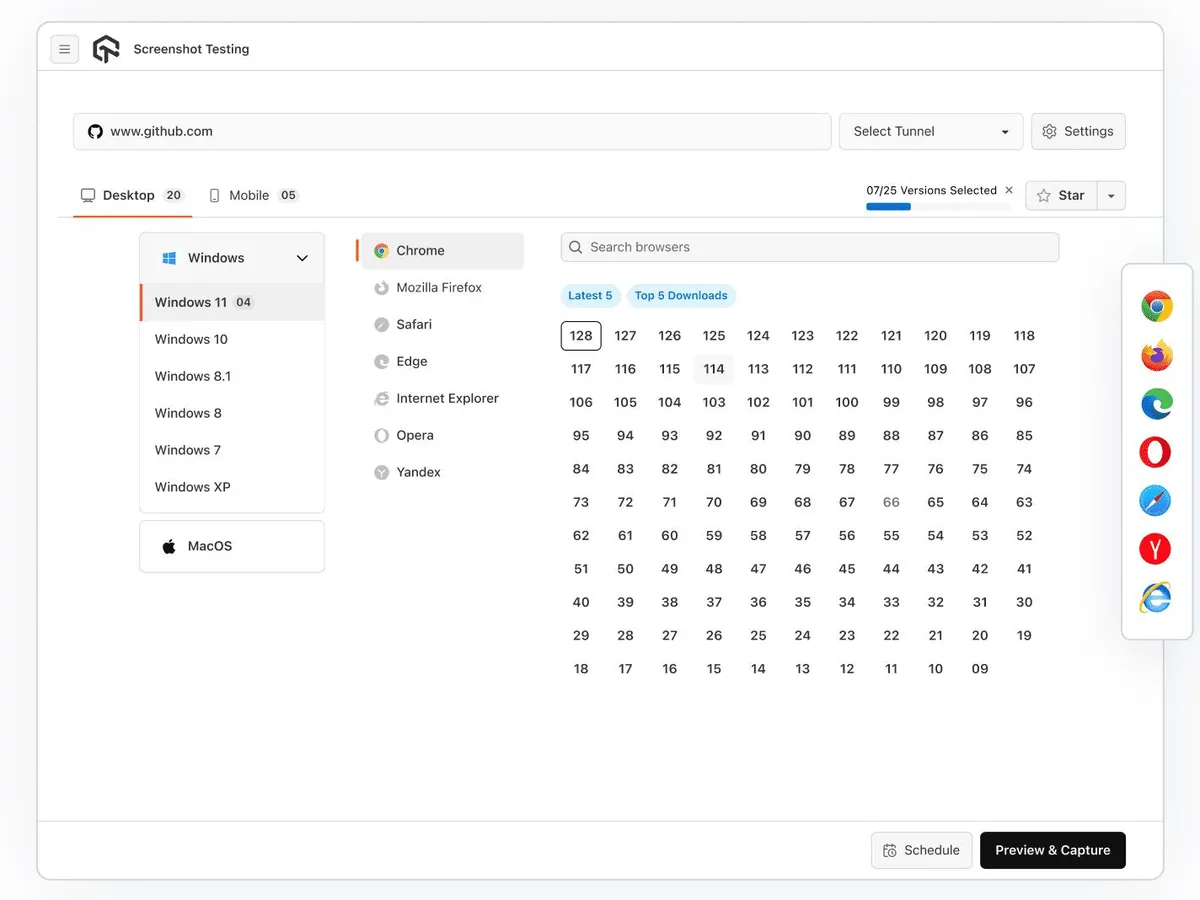Click the Preview & Capture button
Screen dimensions: 1200x900
point(1053,850)
